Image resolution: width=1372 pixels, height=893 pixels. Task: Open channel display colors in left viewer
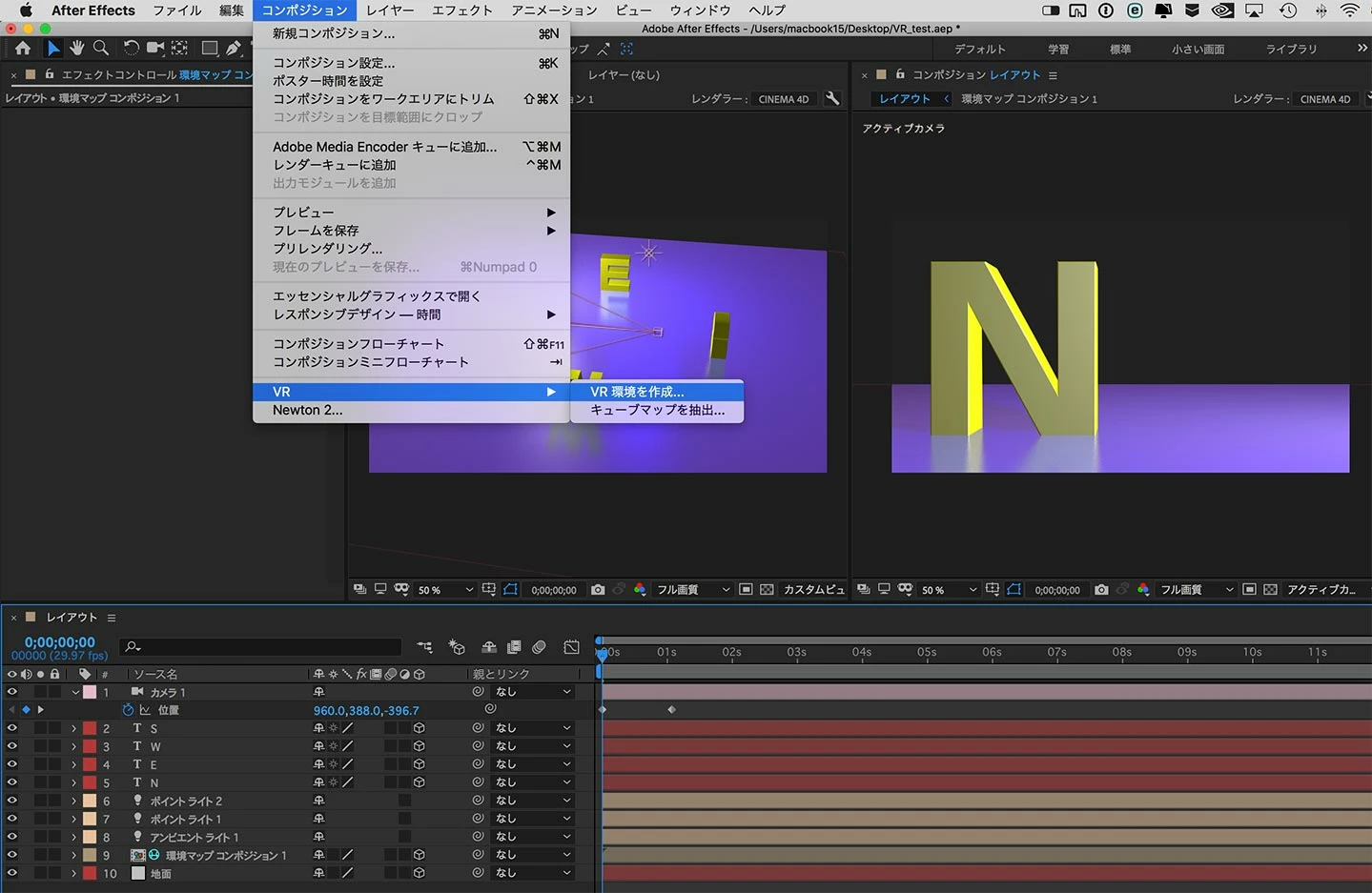(640, 590)
